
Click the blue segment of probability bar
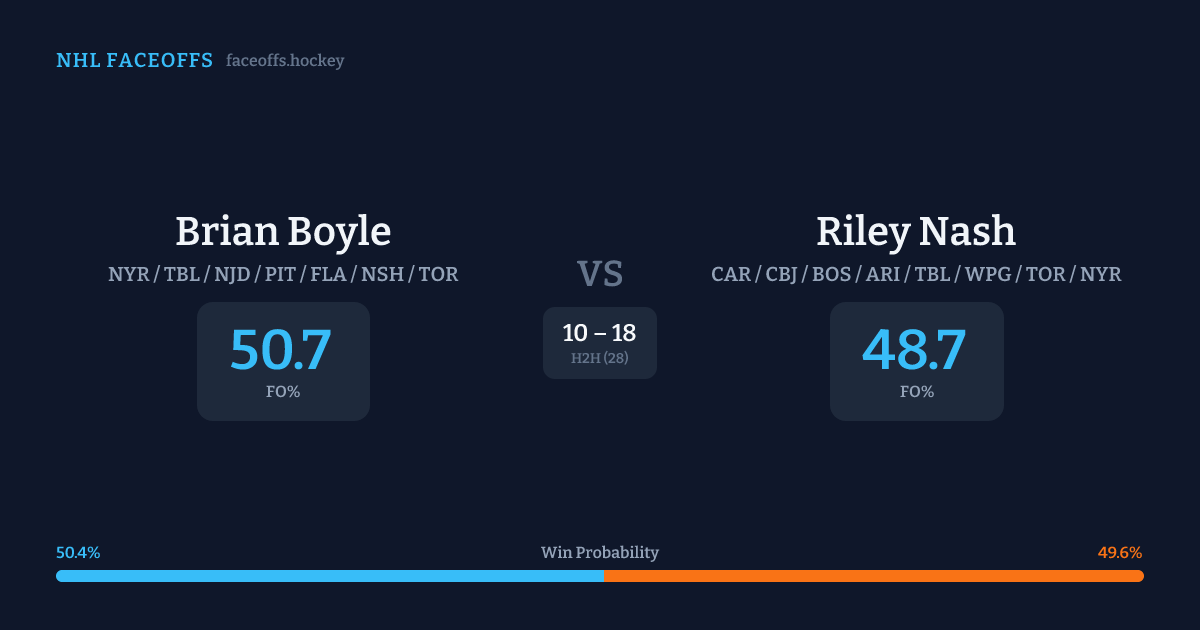coord(330,576)
